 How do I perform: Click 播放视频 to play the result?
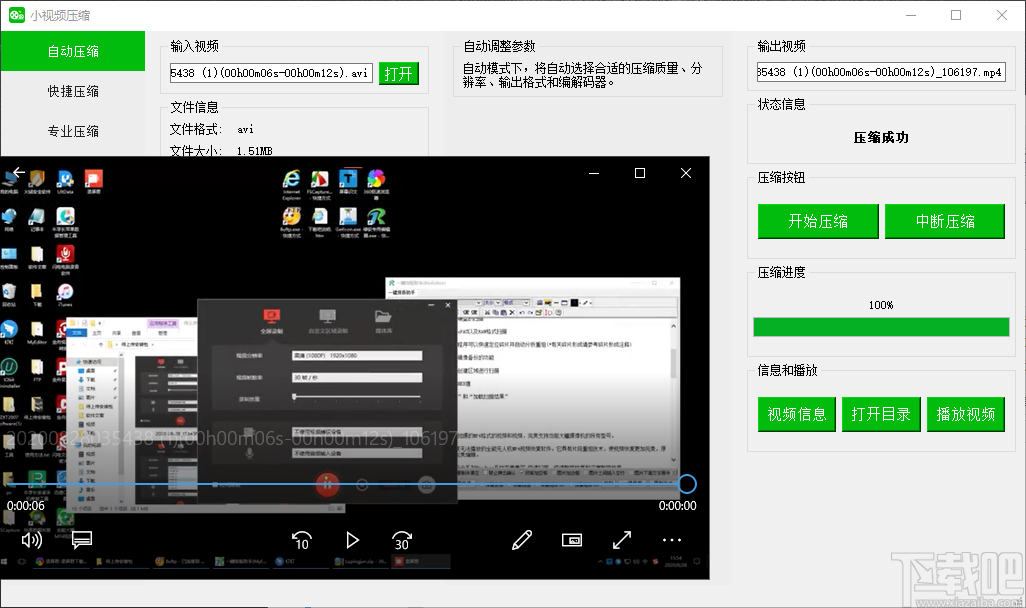coord(966,414)
